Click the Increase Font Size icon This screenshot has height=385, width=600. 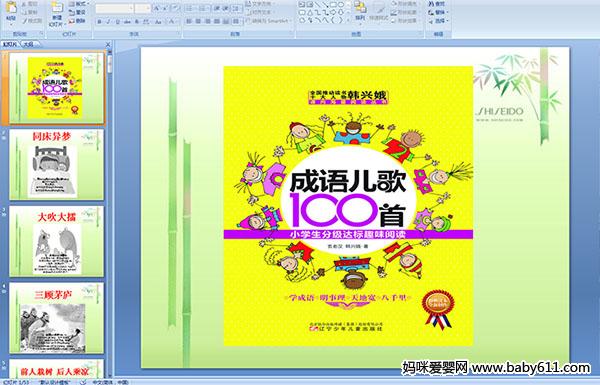click(157, 8)
